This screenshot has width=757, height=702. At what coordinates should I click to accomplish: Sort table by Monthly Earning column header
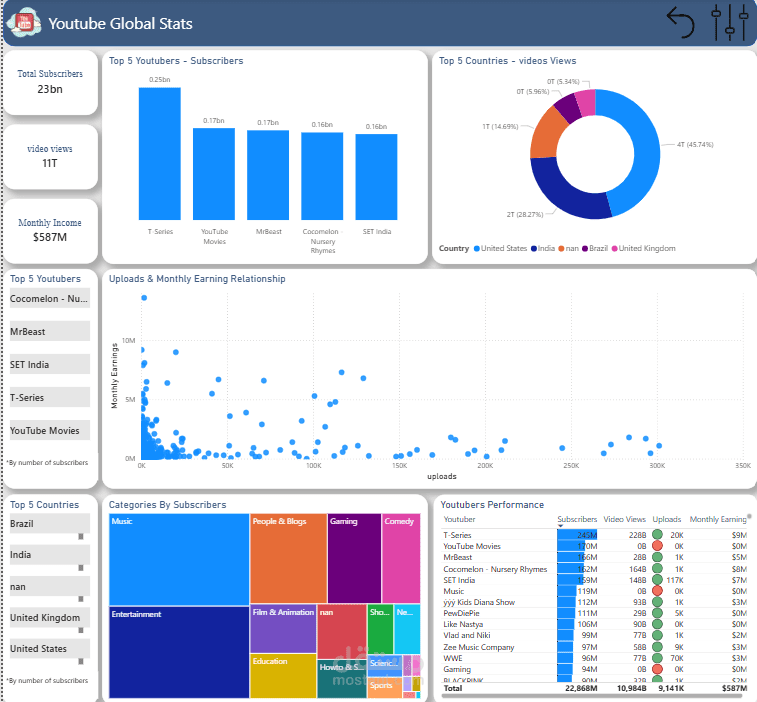tap(718, 519)
